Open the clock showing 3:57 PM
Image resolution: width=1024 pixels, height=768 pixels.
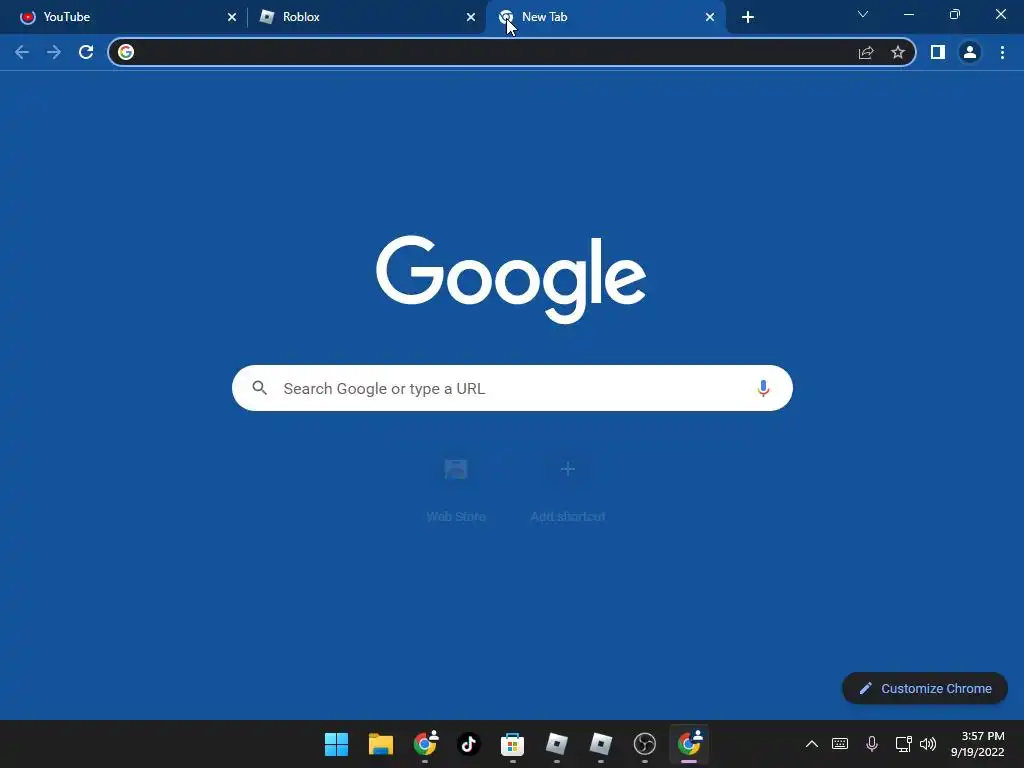click(977, 744)
